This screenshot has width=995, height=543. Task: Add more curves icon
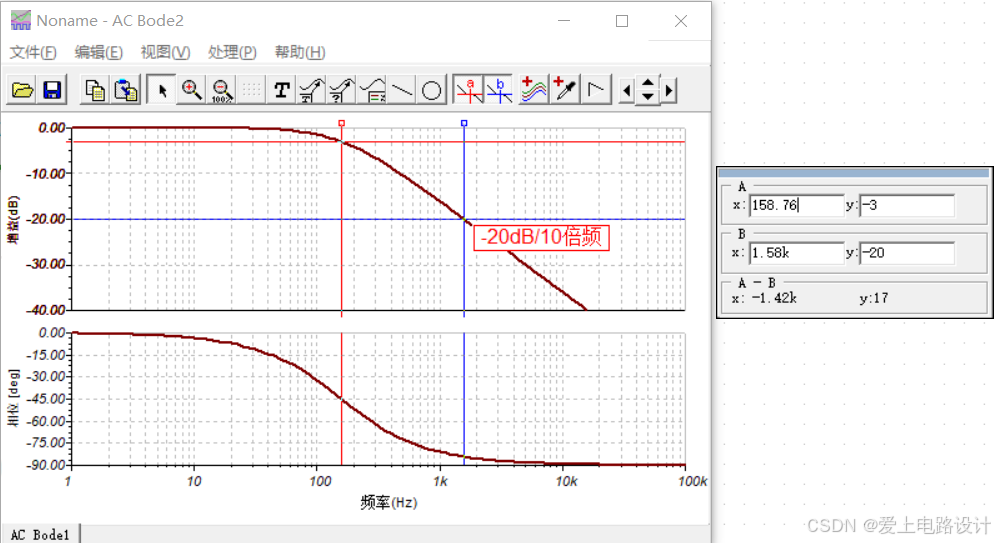point(534,90)
